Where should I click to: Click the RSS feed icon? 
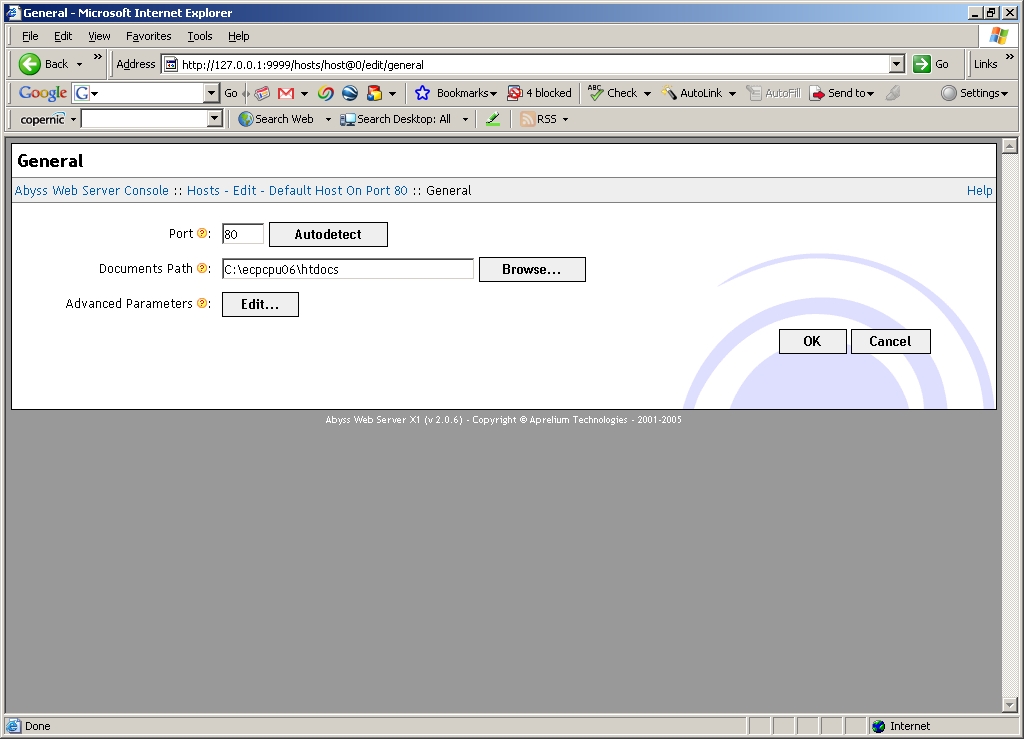pyautogui.click(x=527, y=119)
